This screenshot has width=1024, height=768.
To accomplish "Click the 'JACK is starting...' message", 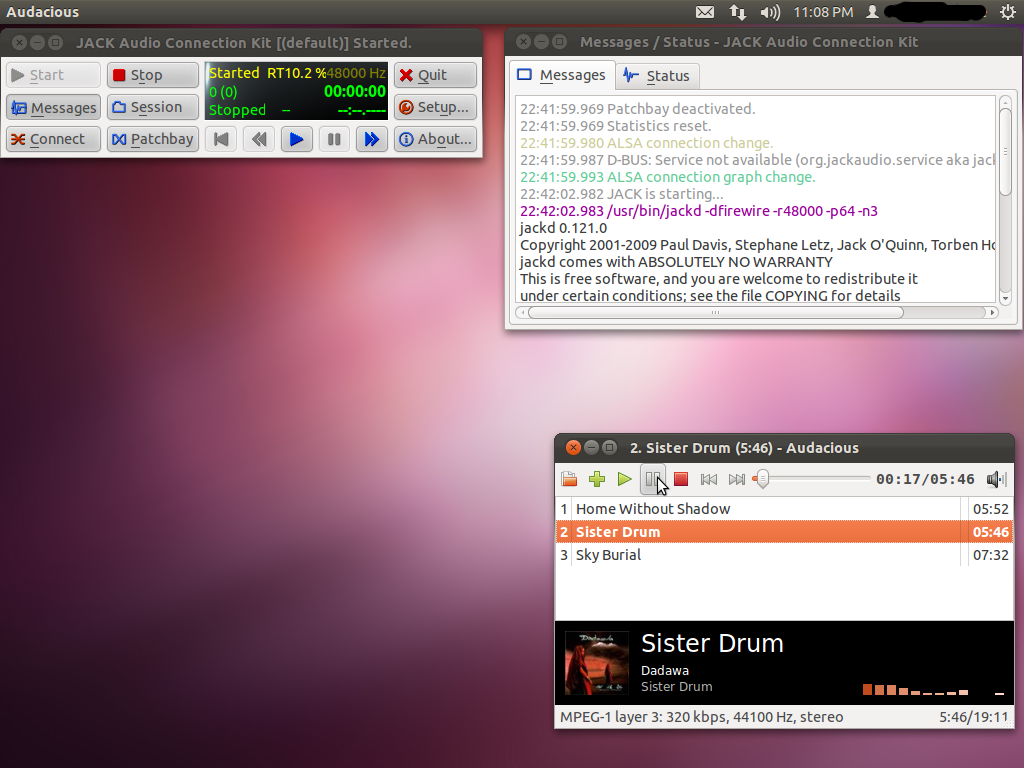I will pyautogui.click(x=622, y=194).
